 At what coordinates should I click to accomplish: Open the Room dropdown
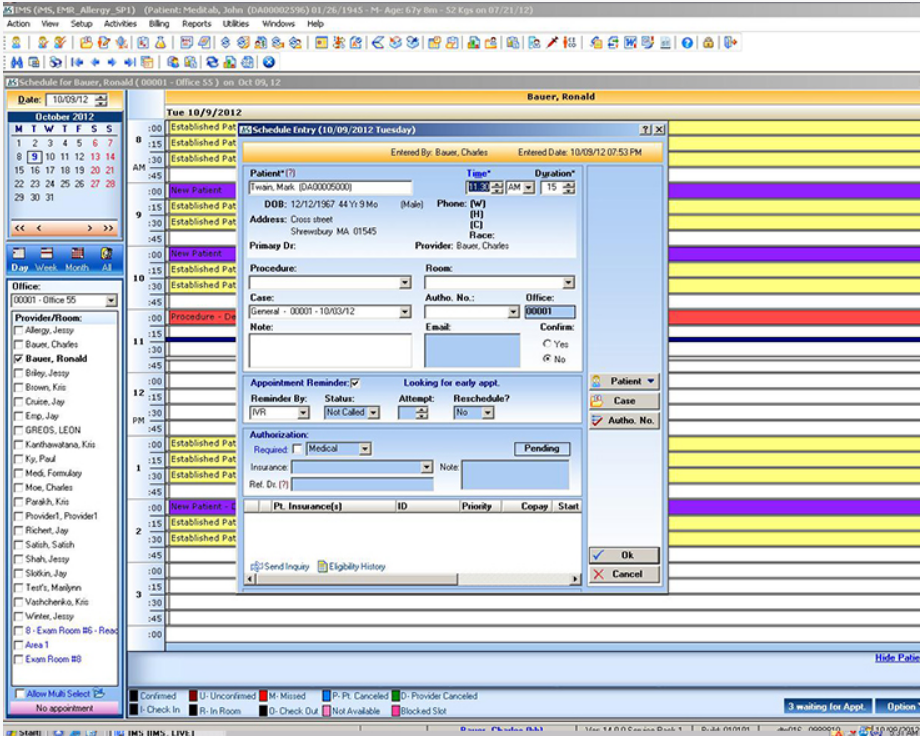point(568,283)
